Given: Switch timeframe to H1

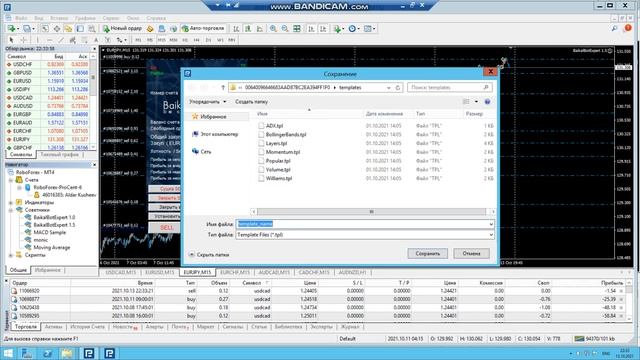Looking at the screenshot, I should 185,40.
